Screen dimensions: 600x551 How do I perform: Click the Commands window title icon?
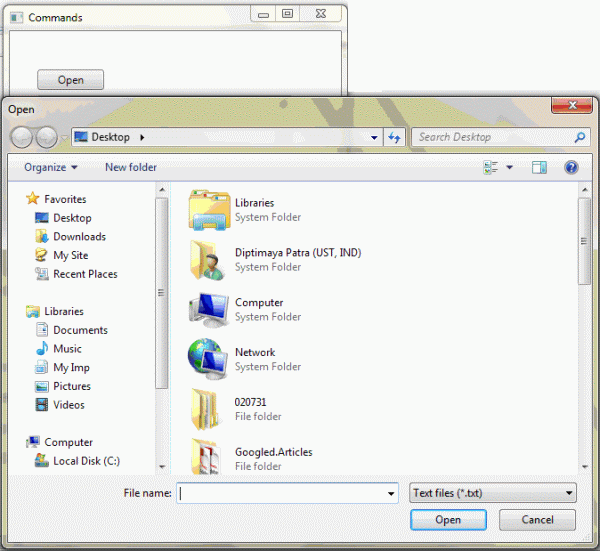(x=16, y=18)
